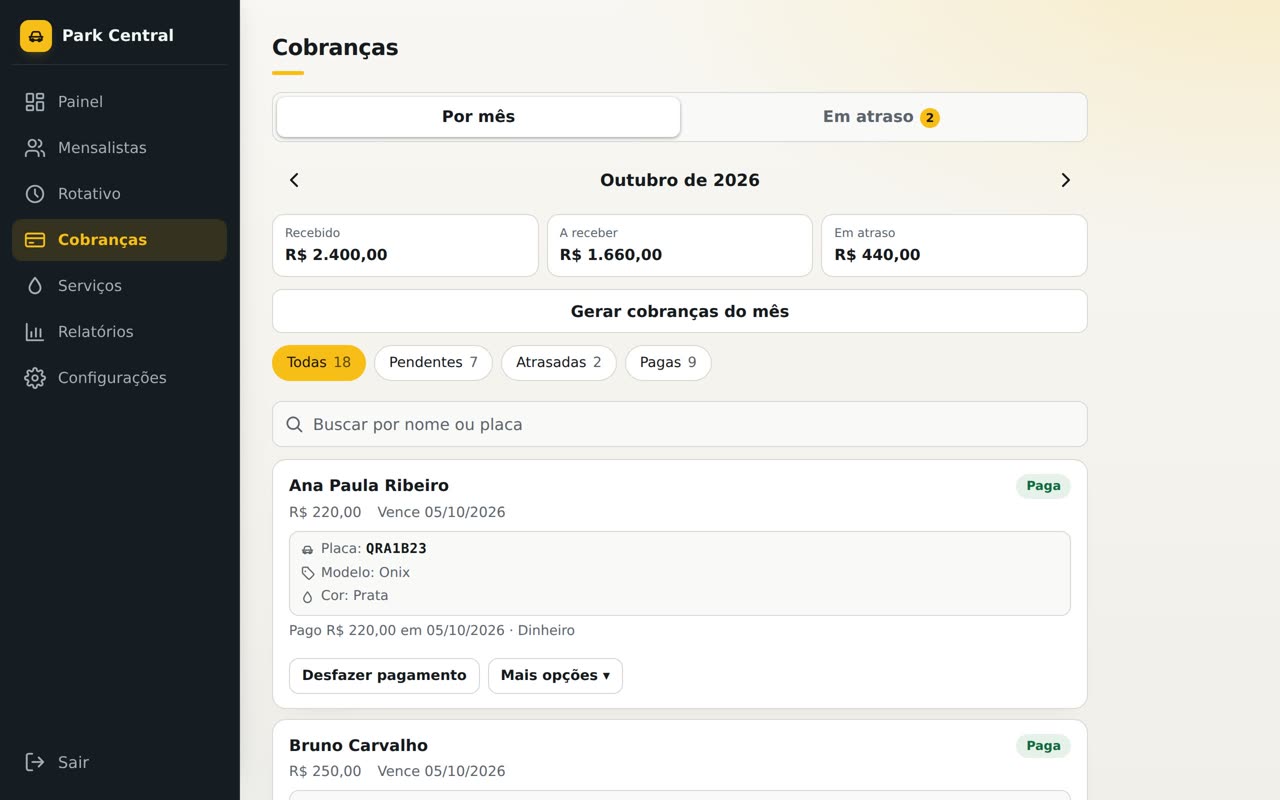Click the Sair label in the sidebar
The height and width of the screenshot is (800, 1280).
tap(73, 762)
